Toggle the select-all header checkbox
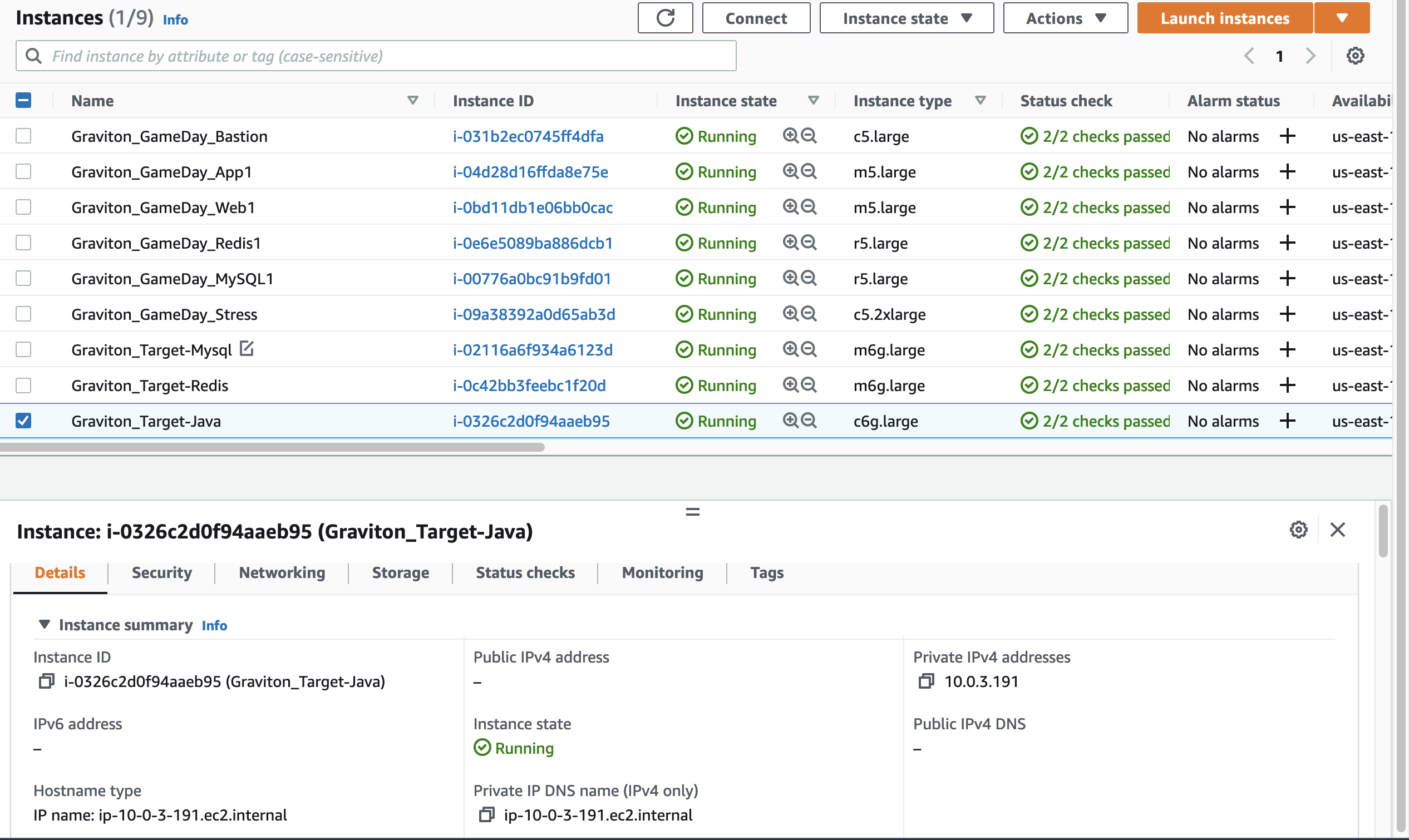This screenshot has height=840, width=1409. click(23, 101)
